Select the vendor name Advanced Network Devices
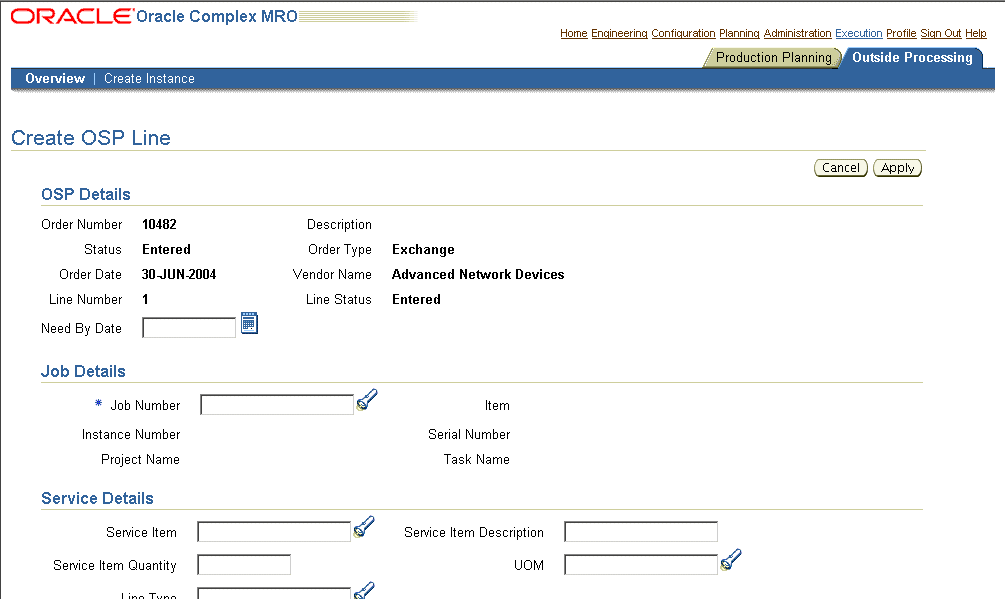 pyautogui.click(x=478, y=274)
